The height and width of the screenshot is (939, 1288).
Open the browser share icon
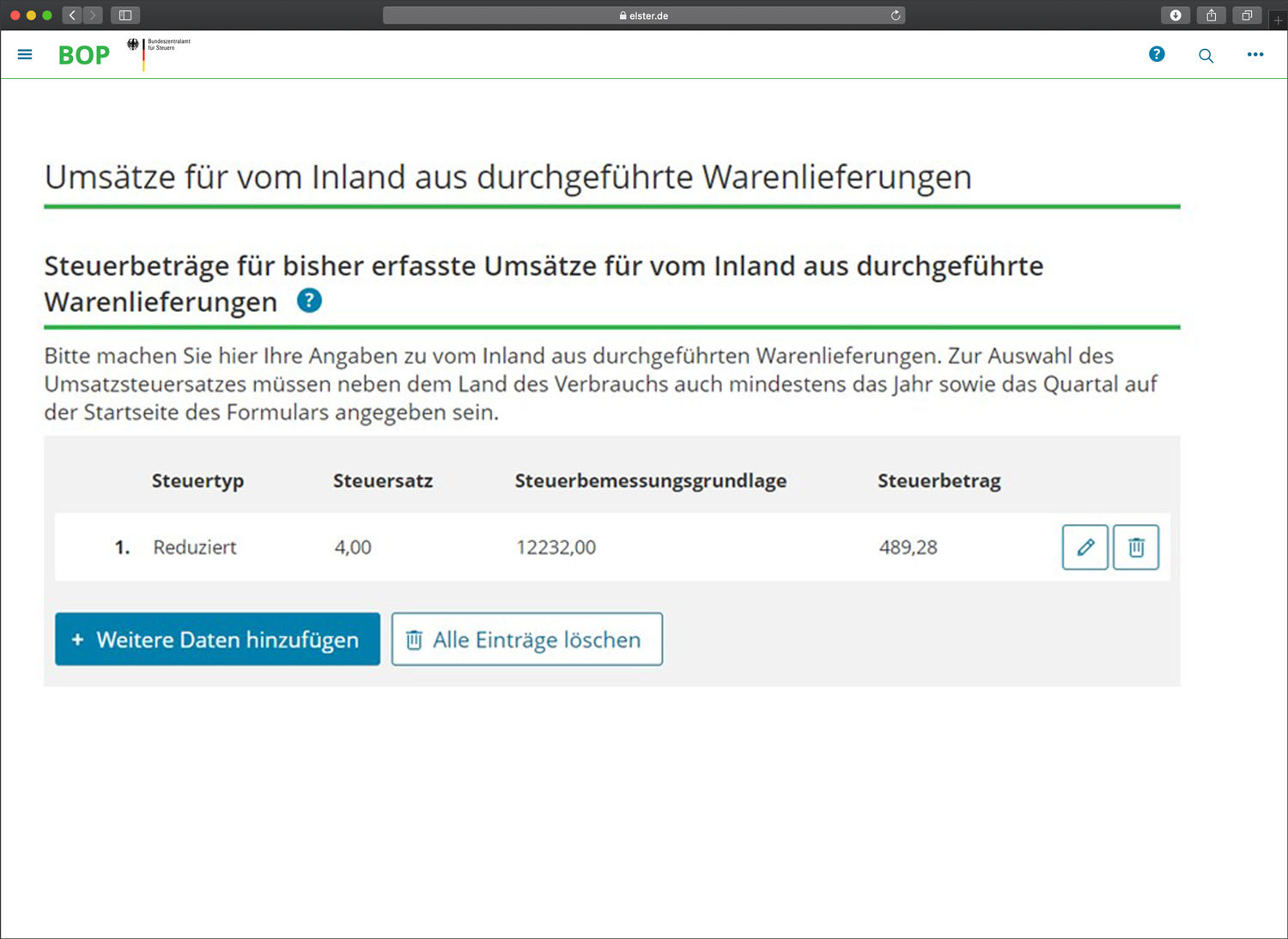coord(1211,15)
